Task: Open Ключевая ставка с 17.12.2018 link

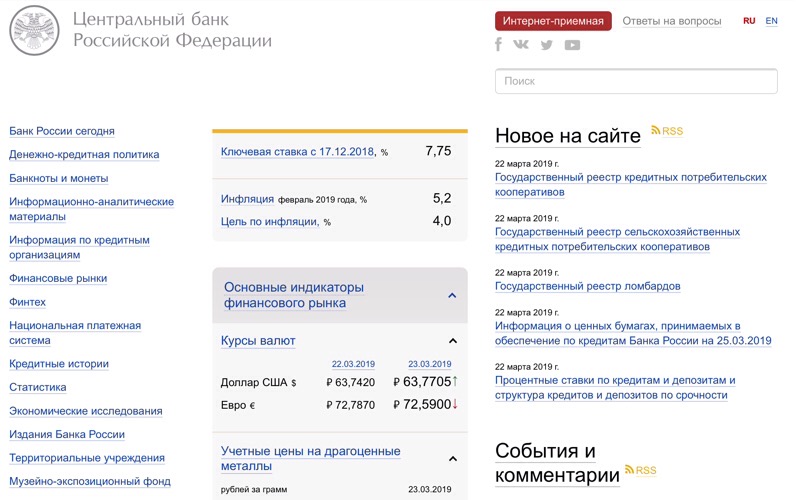Action: coord(298,152)
